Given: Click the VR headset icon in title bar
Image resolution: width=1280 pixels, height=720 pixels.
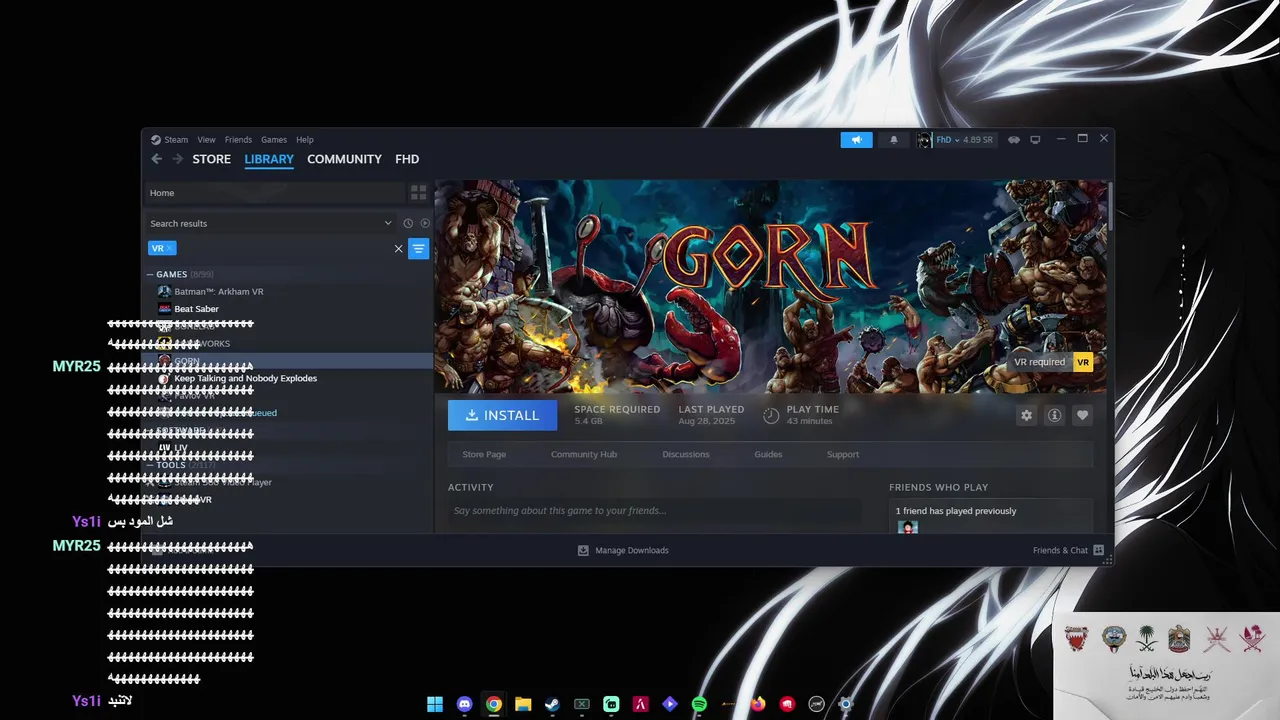Looking at the screenshot, I should 1014,140.
